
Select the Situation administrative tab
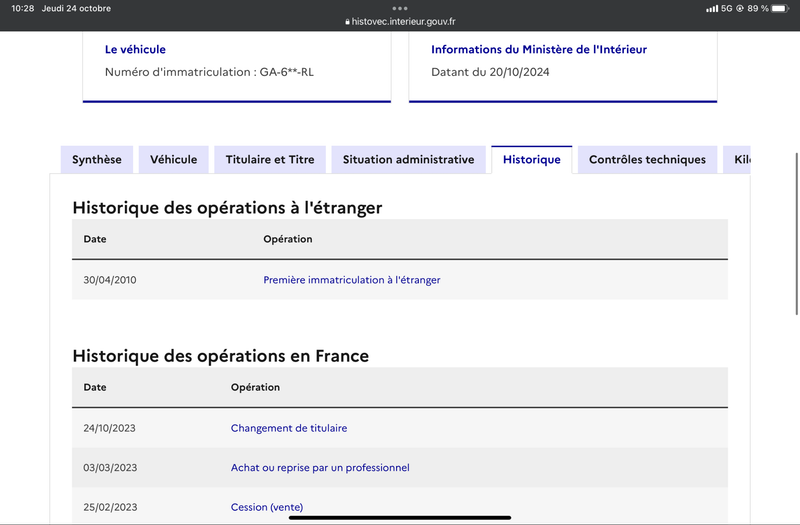408,160
